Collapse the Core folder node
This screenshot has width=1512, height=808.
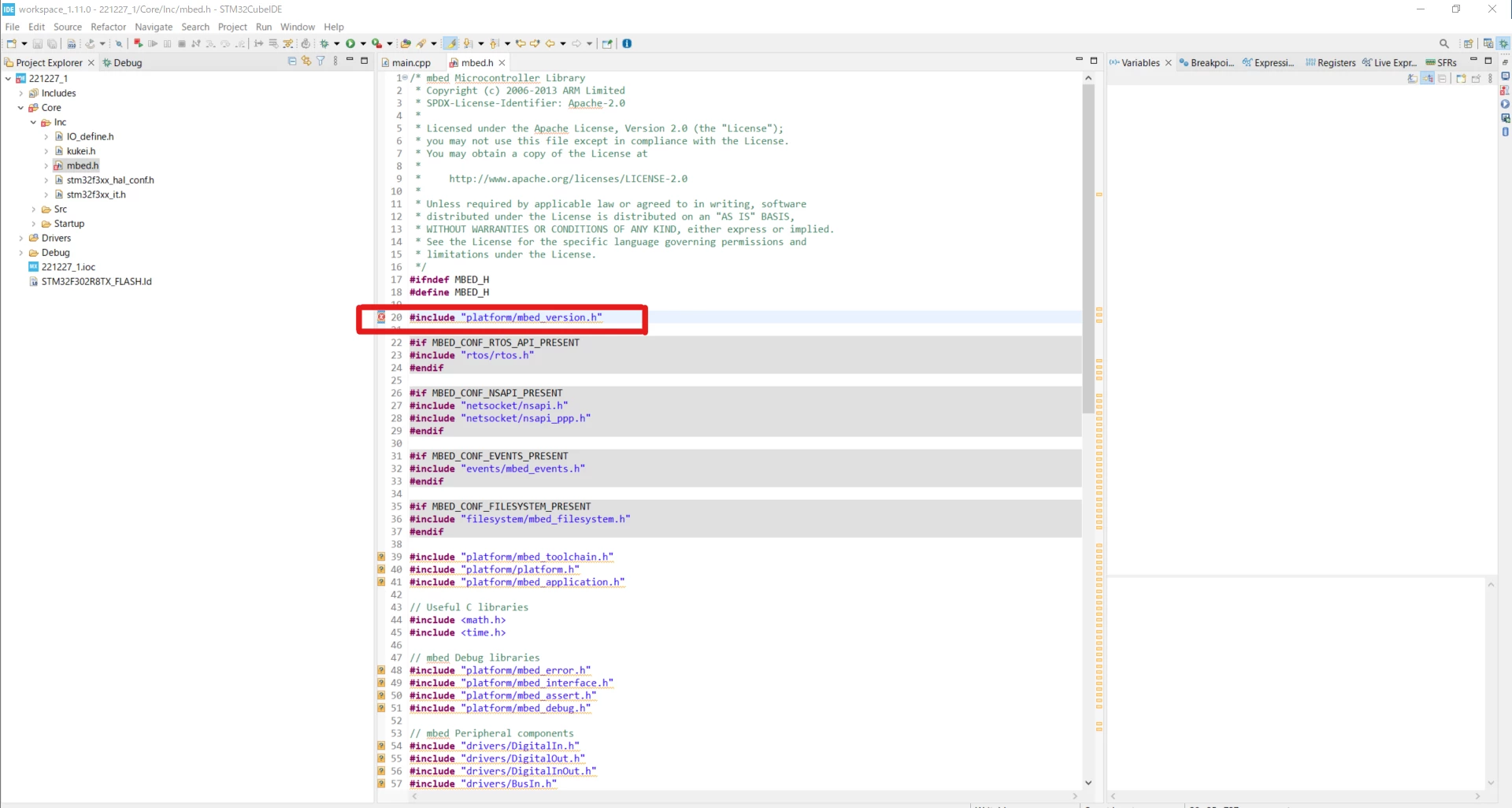20,108
